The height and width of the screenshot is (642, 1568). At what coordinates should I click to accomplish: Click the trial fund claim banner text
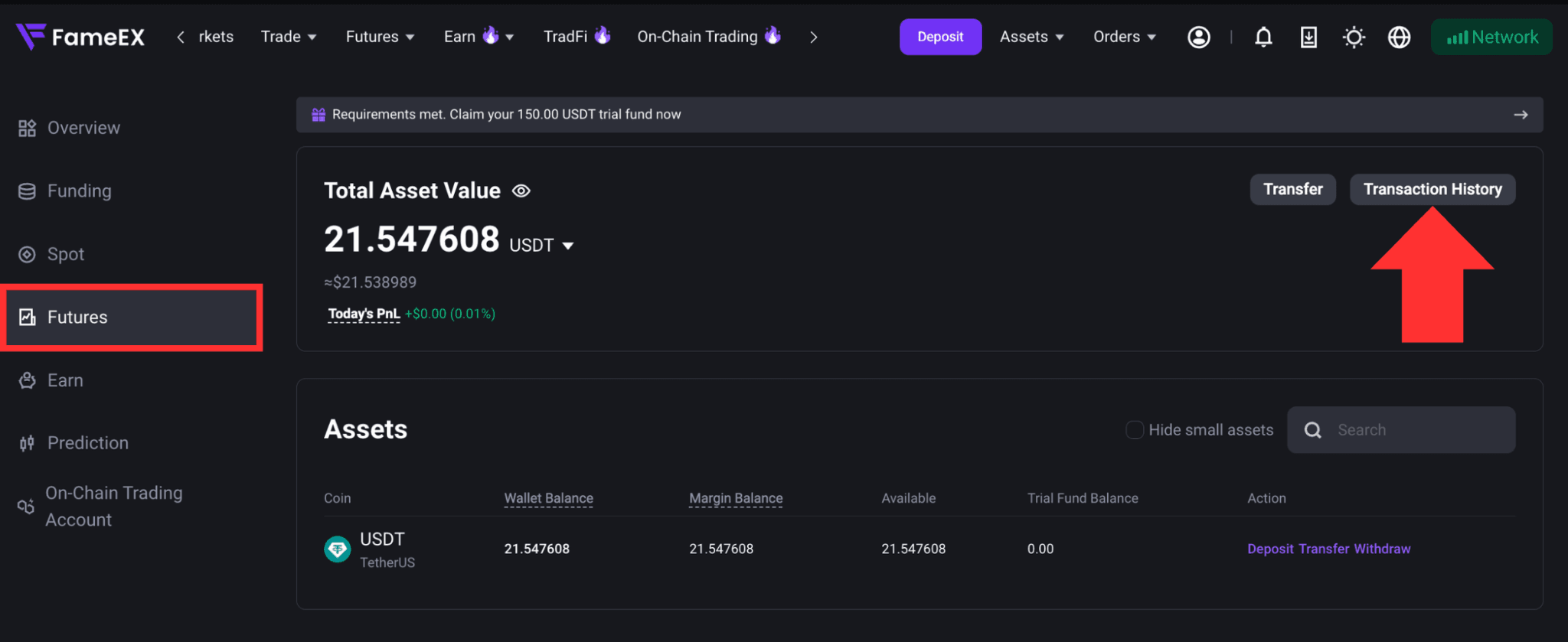[507, 115]
